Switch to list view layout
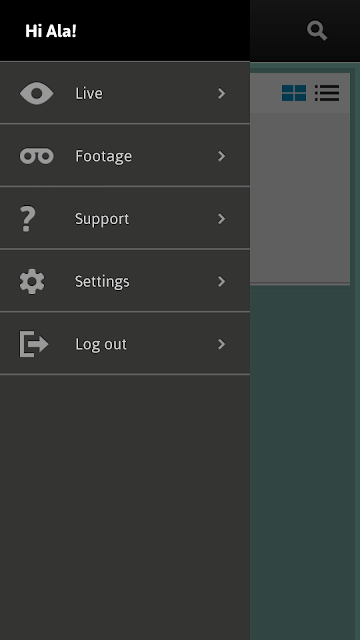This screenshot has height=640, width=360. (327, 93)
